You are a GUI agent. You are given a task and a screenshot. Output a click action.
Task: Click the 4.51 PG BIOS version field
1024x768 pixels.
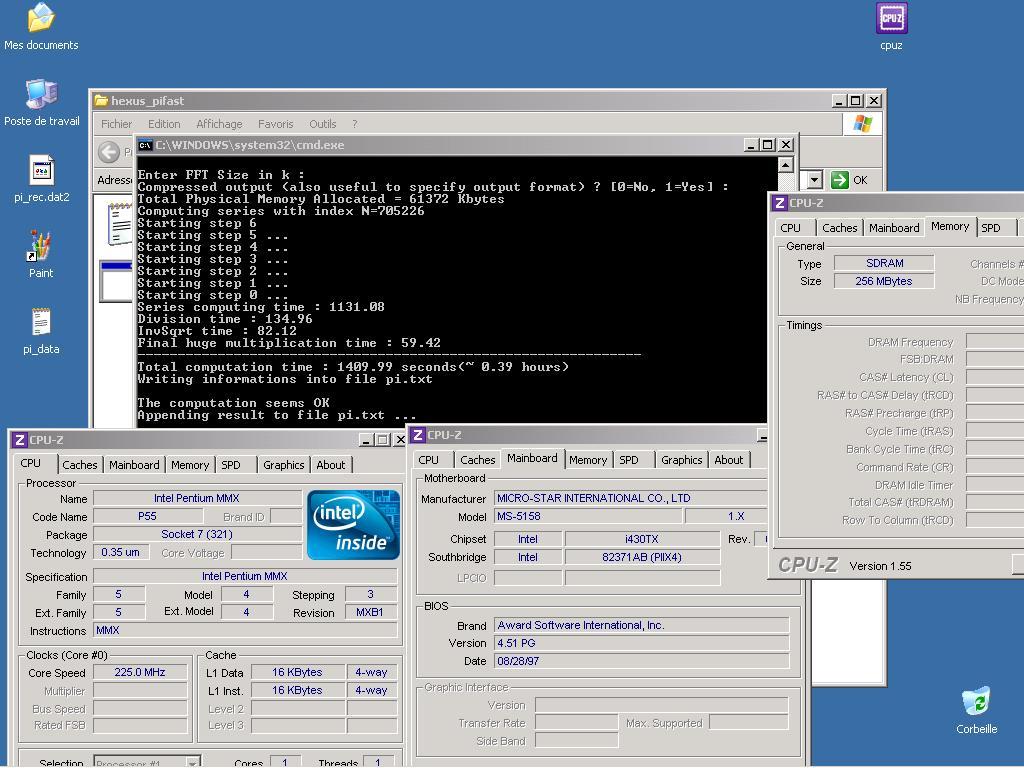point(641,643)
